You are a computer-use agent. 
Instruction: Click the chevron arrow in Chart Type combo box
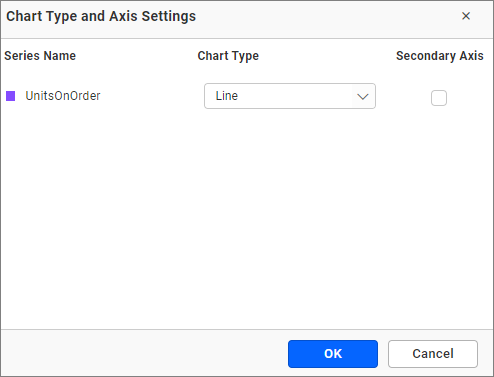[x=363, y=97]
